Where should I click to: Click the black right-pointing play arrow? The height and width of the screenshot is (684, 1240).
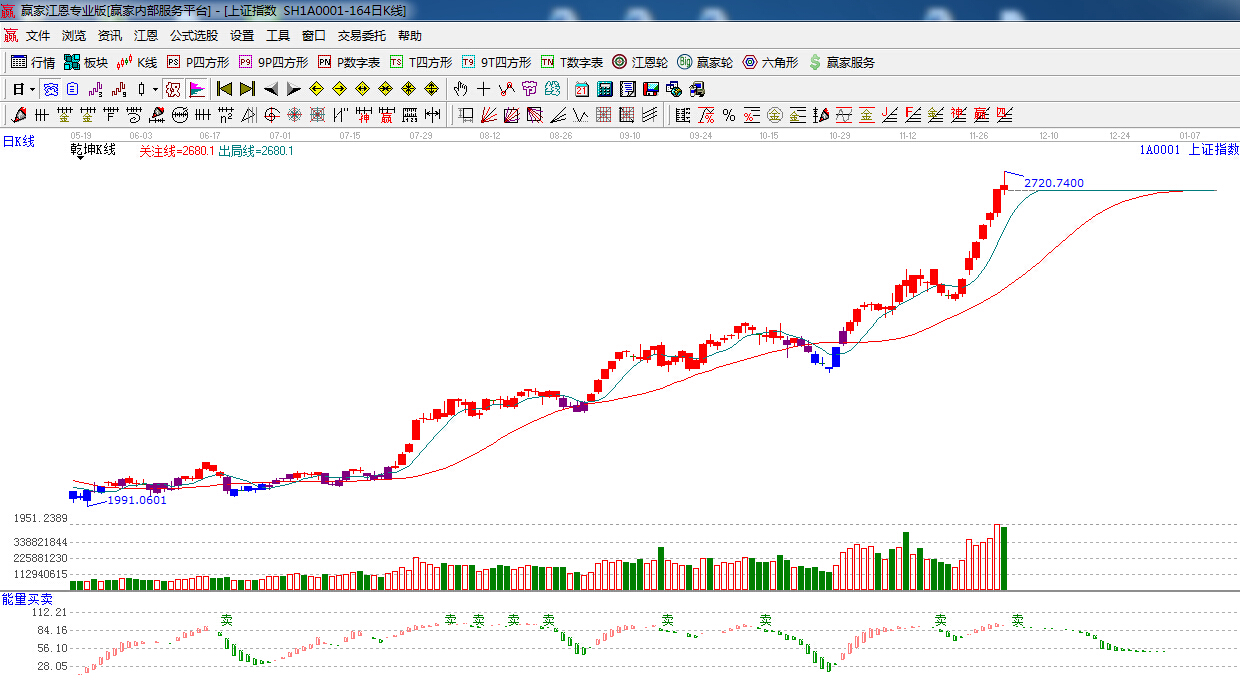pyautogui.click(x=293, y=89)
